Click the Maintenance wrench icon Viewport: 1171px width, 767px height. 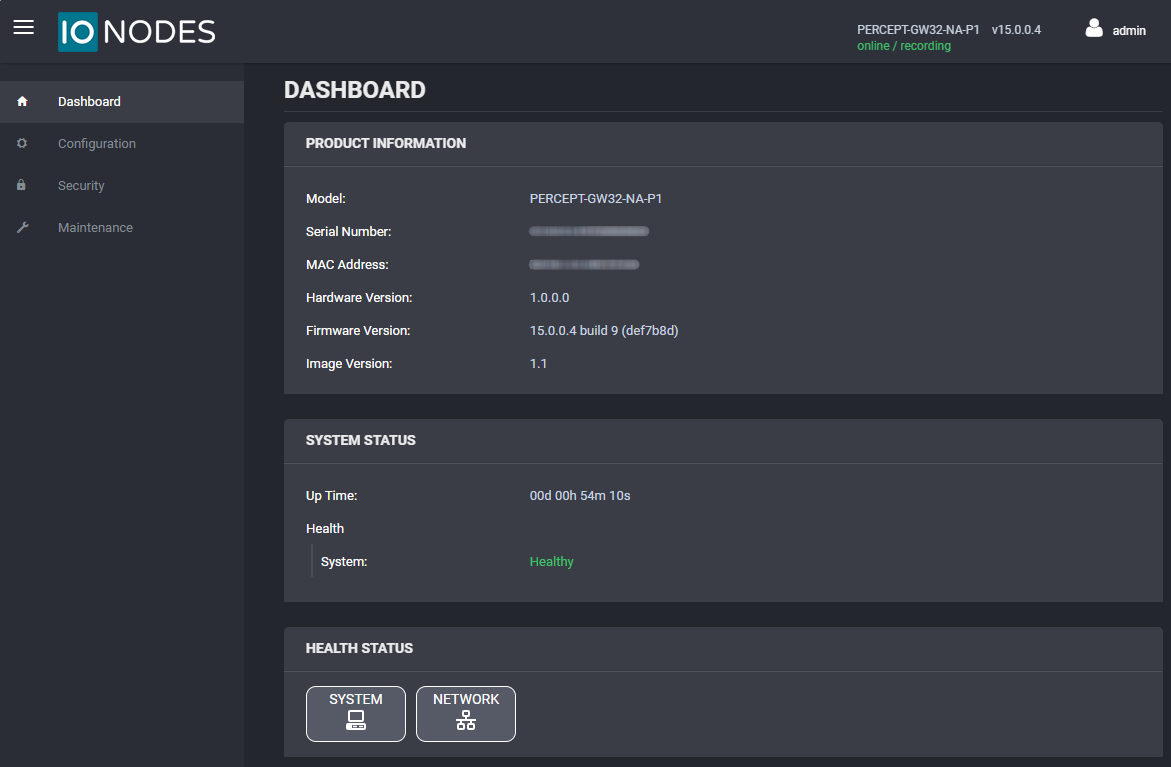tap(22, 227)
